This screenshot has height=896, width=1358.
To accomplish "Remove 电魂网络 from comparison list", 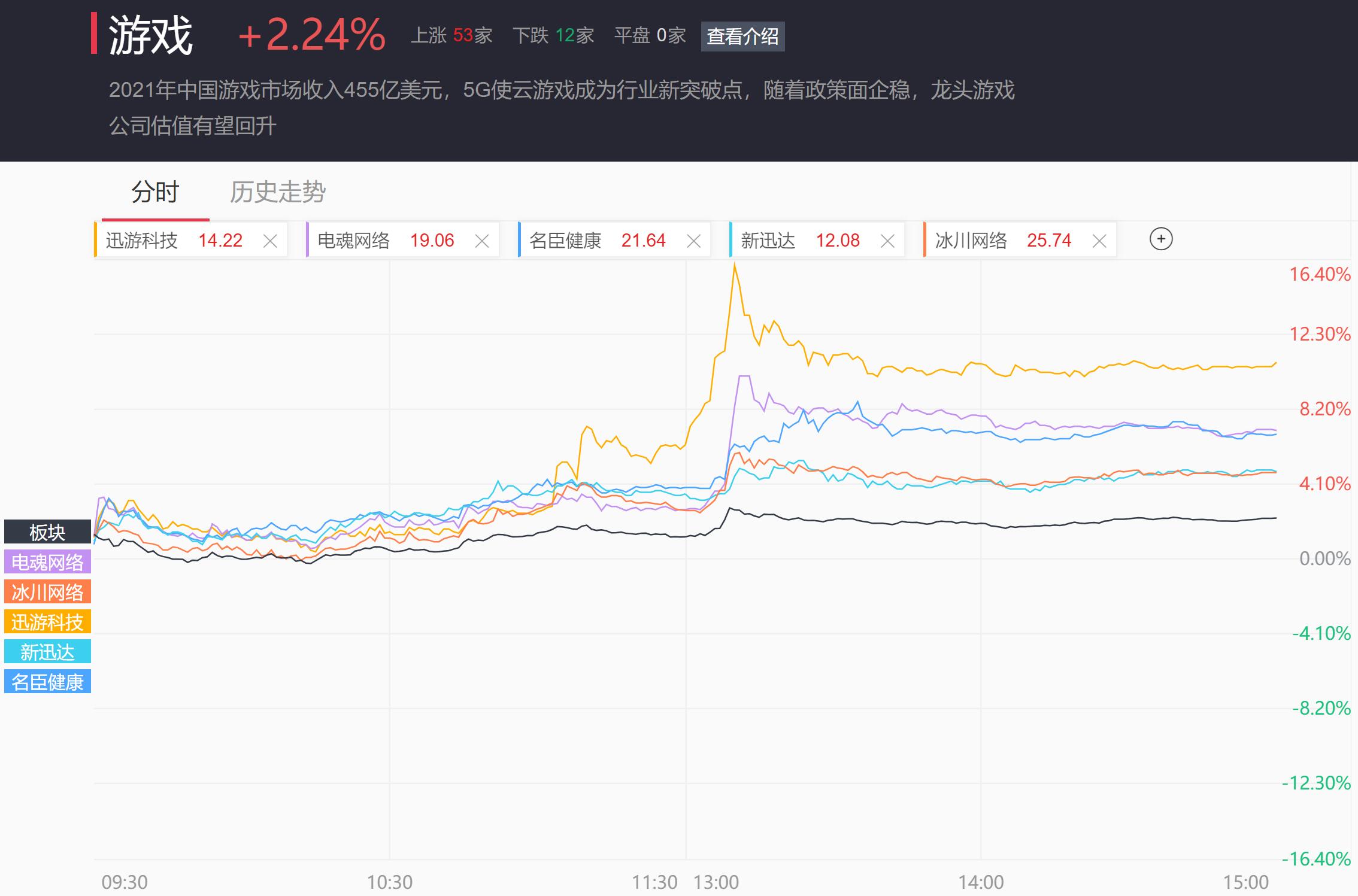I will pos(482,241).
